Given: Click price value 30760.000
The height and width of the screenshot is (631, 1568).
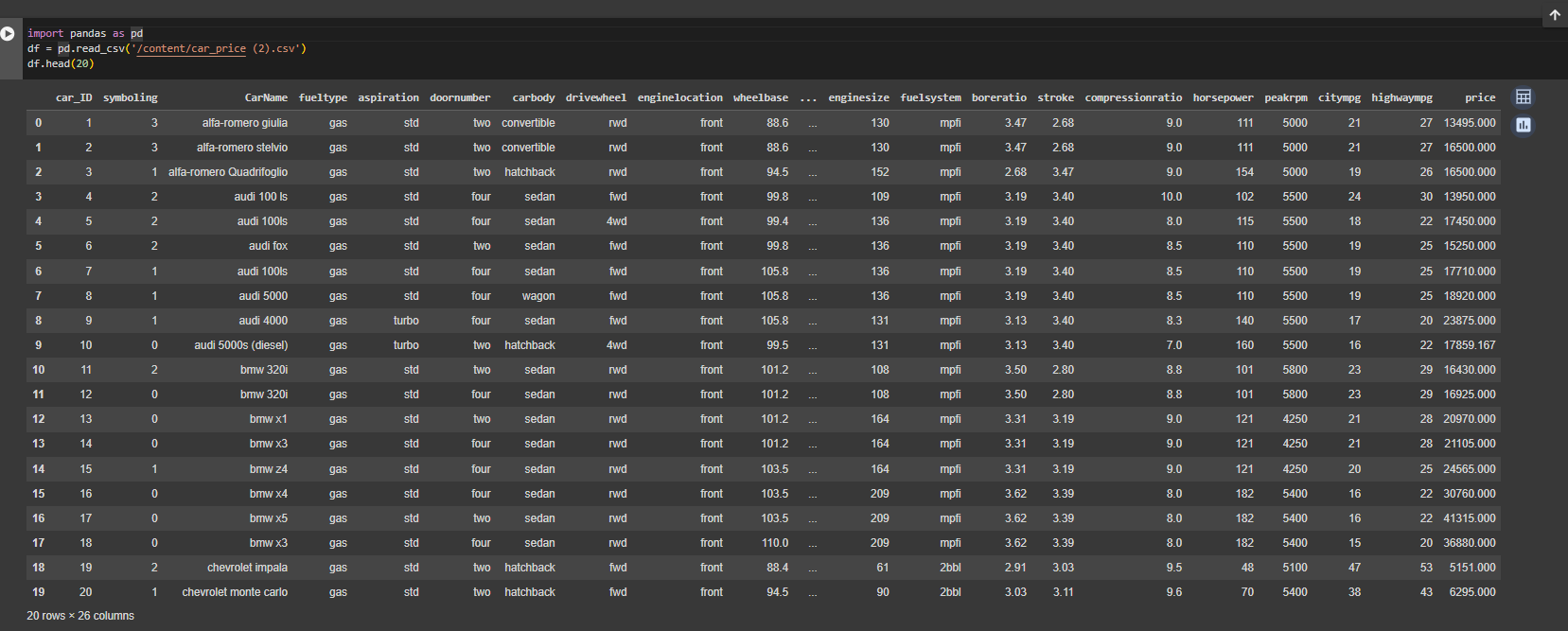Looking at the screenshot, I should click(1470, 494).
